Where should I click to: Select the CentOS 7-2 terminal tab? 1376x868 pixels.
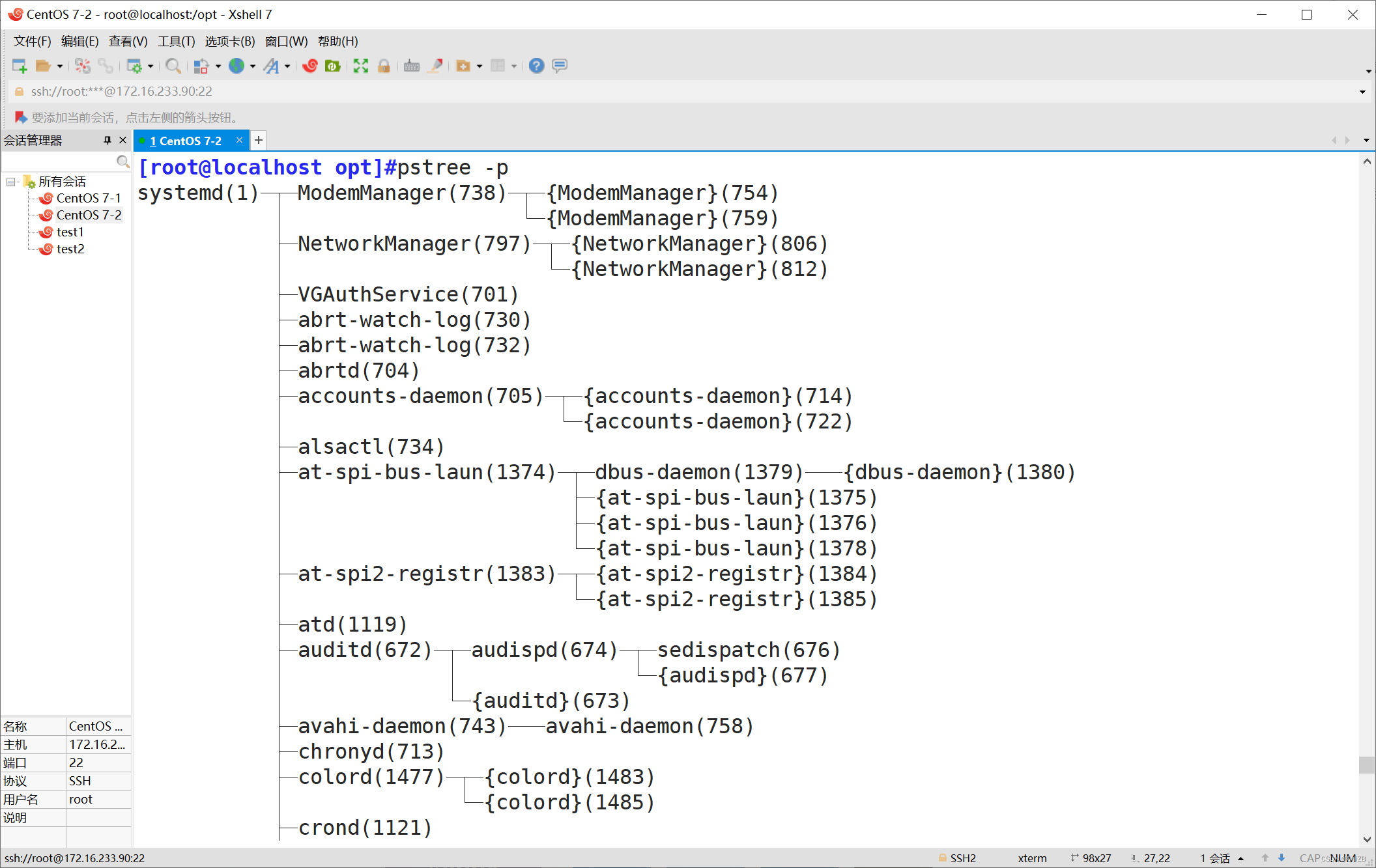(x=185, y=141)
